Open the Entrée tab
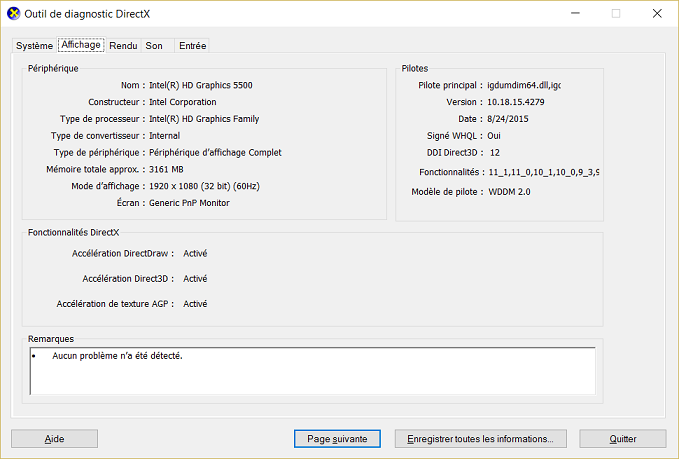Screen dimensions: 679x459 point(192,46)
